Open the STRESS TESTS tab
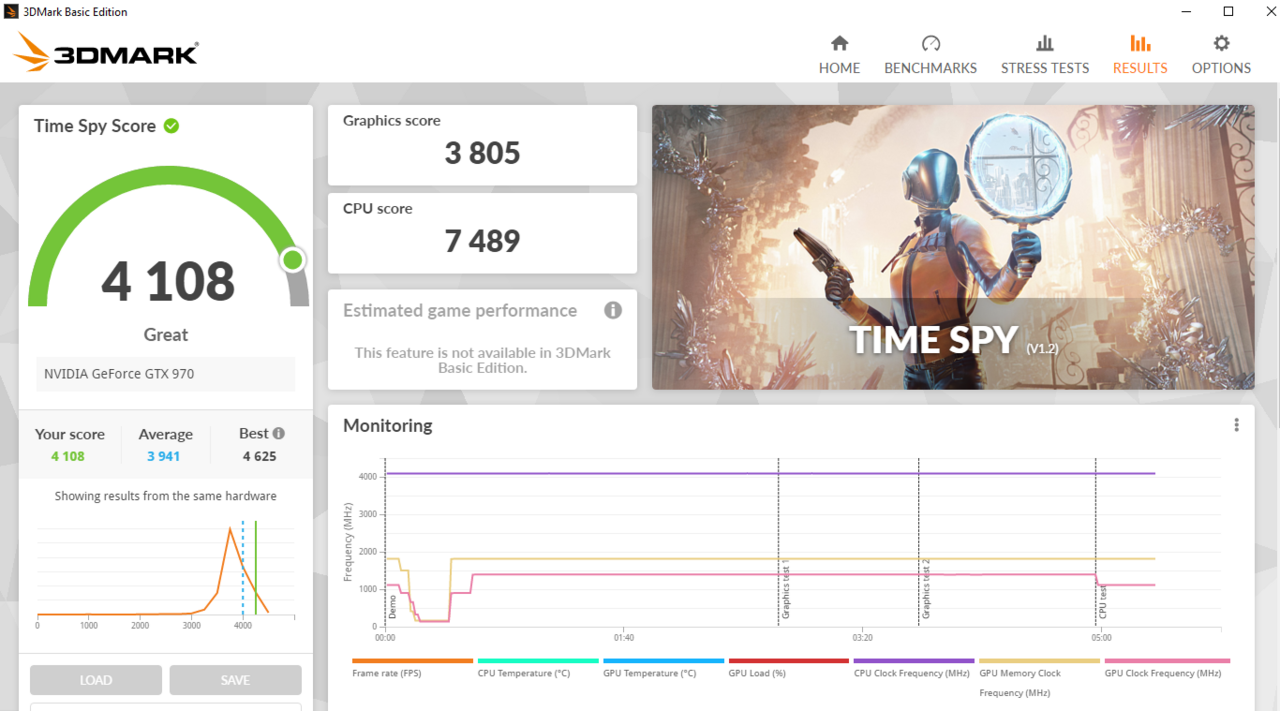Viewport: 1280px width, 711px height. [1044, 55]
